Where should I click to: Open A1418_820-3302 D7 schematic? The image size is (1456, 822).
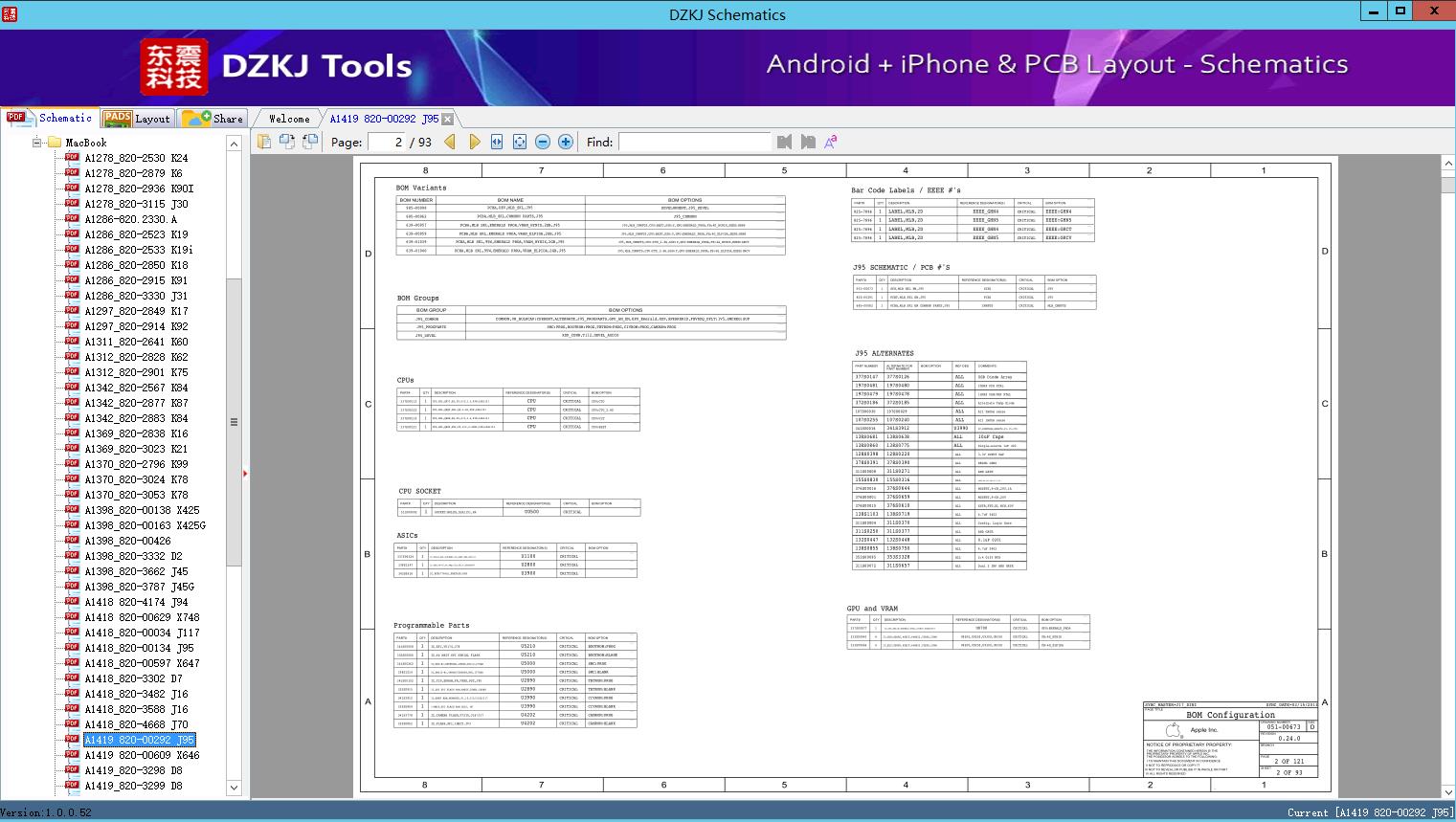click(133, 678)
